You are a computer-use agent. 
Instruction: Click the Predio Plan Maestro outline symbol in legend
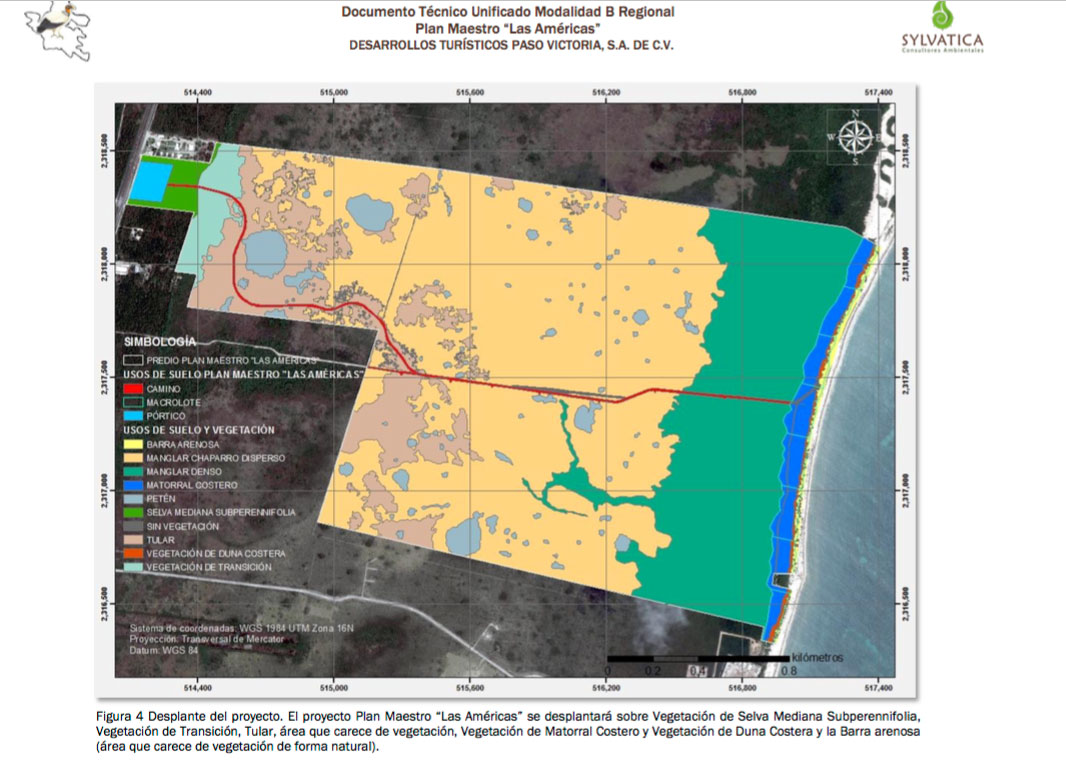pos(132,358)
